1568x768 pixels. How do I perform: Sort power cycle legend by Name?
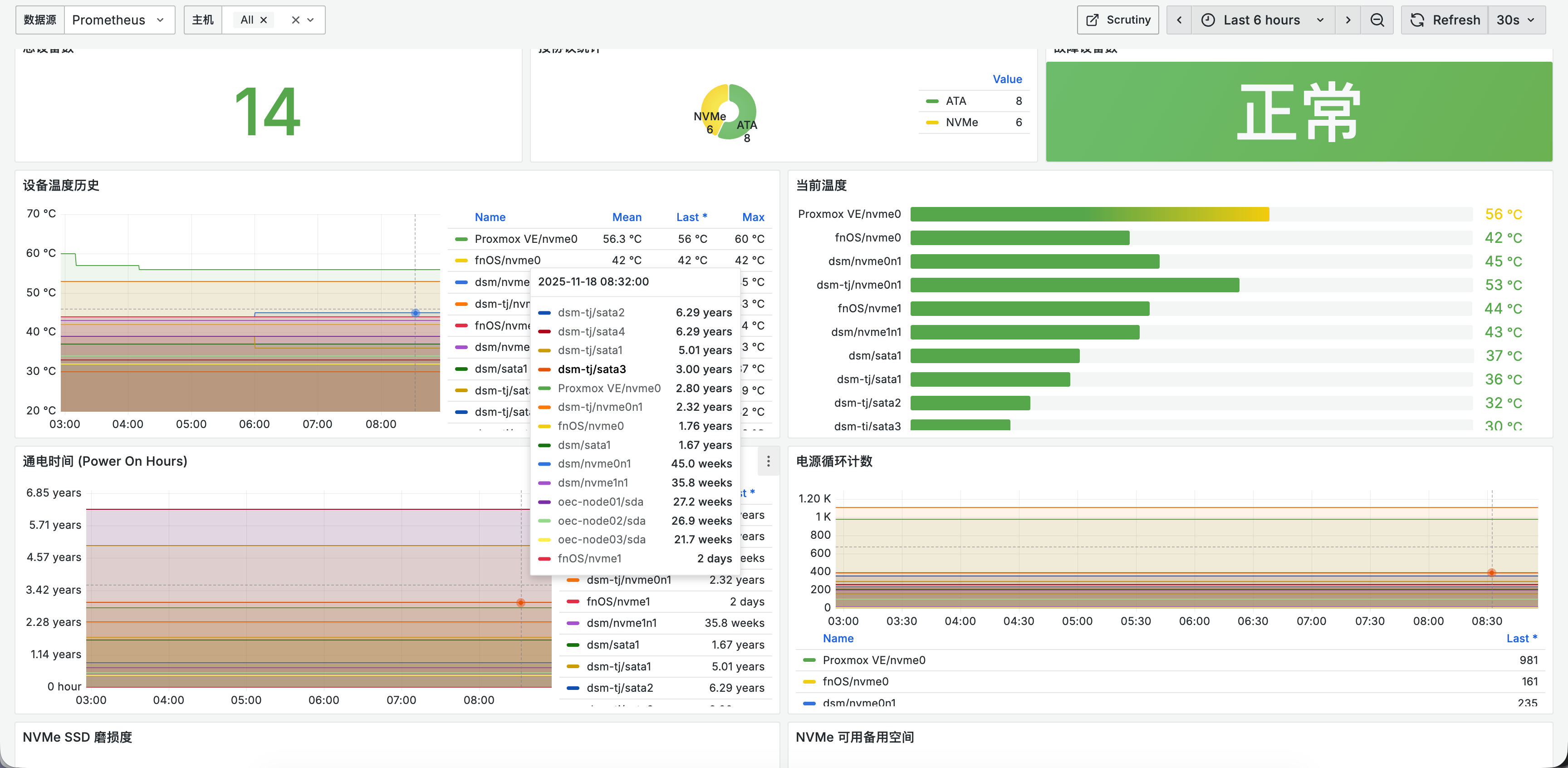pos(838,638)
